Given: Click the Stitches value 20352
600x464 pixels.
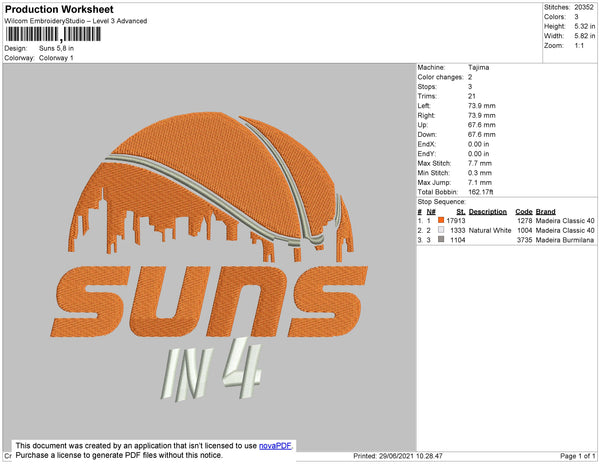Looking at the screenshot, I should (x=583, y=8).
